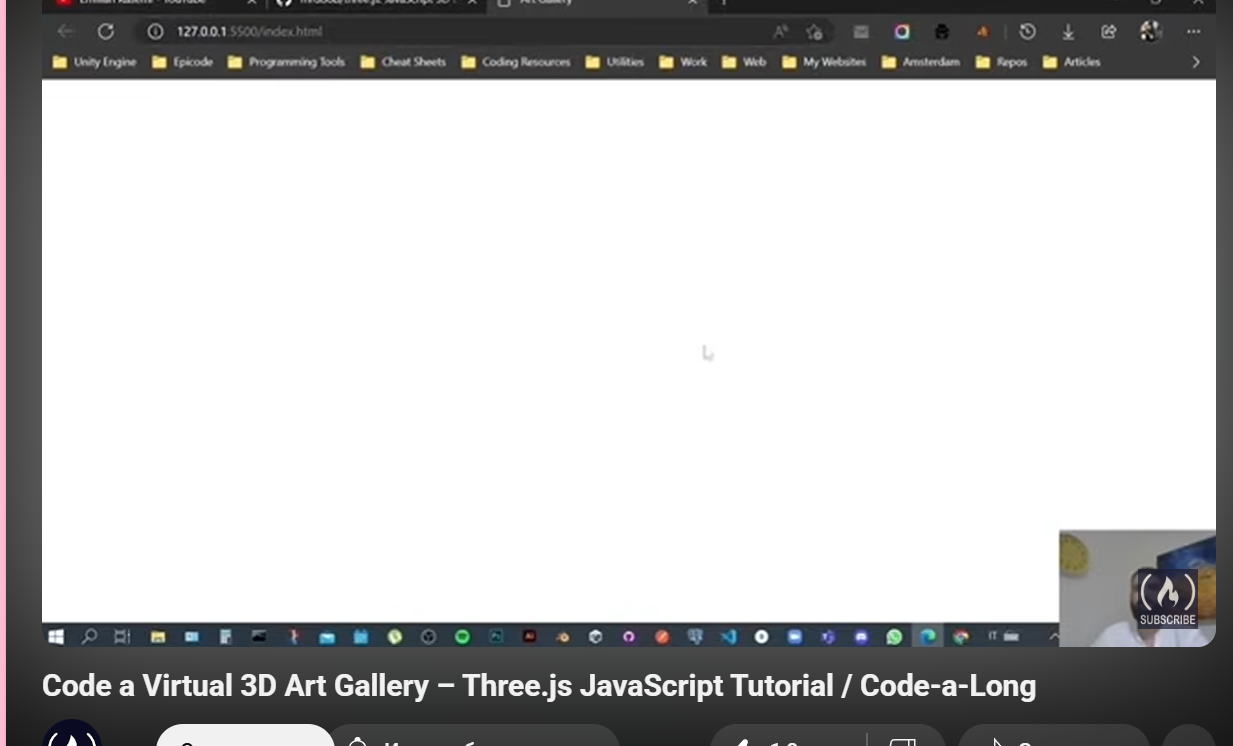
Task: Open VS Code from the taskbar
Action: [x=728, y=636]
